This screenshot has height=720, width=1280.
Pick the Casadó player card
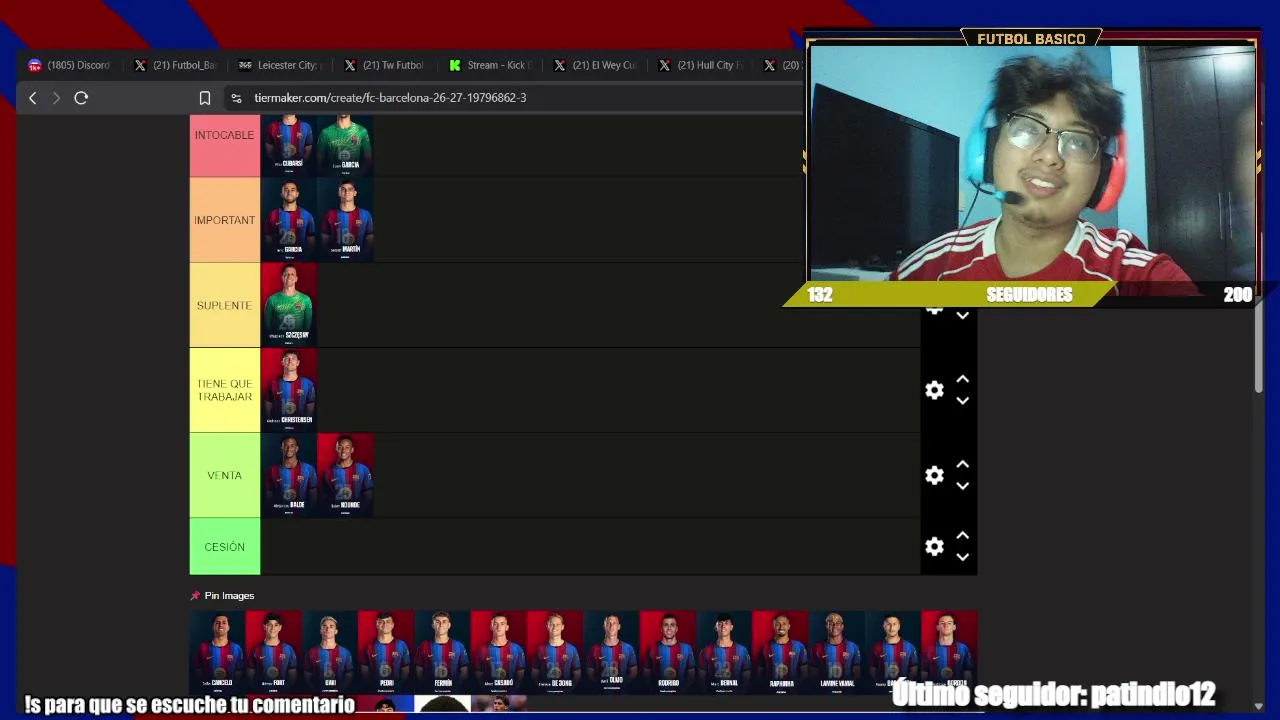click(499, 652)
